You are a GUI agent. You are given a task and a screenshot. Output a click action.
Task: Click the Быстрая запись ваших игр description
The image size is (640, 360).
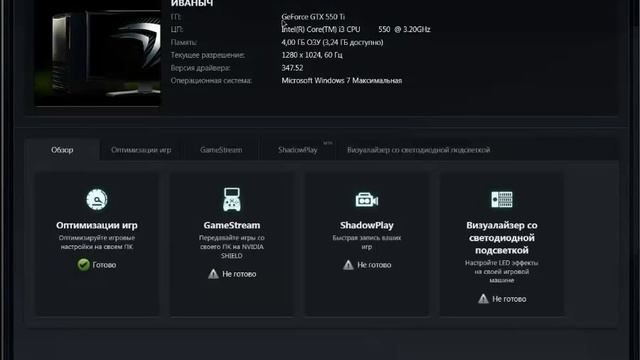[x=367, y=242]
